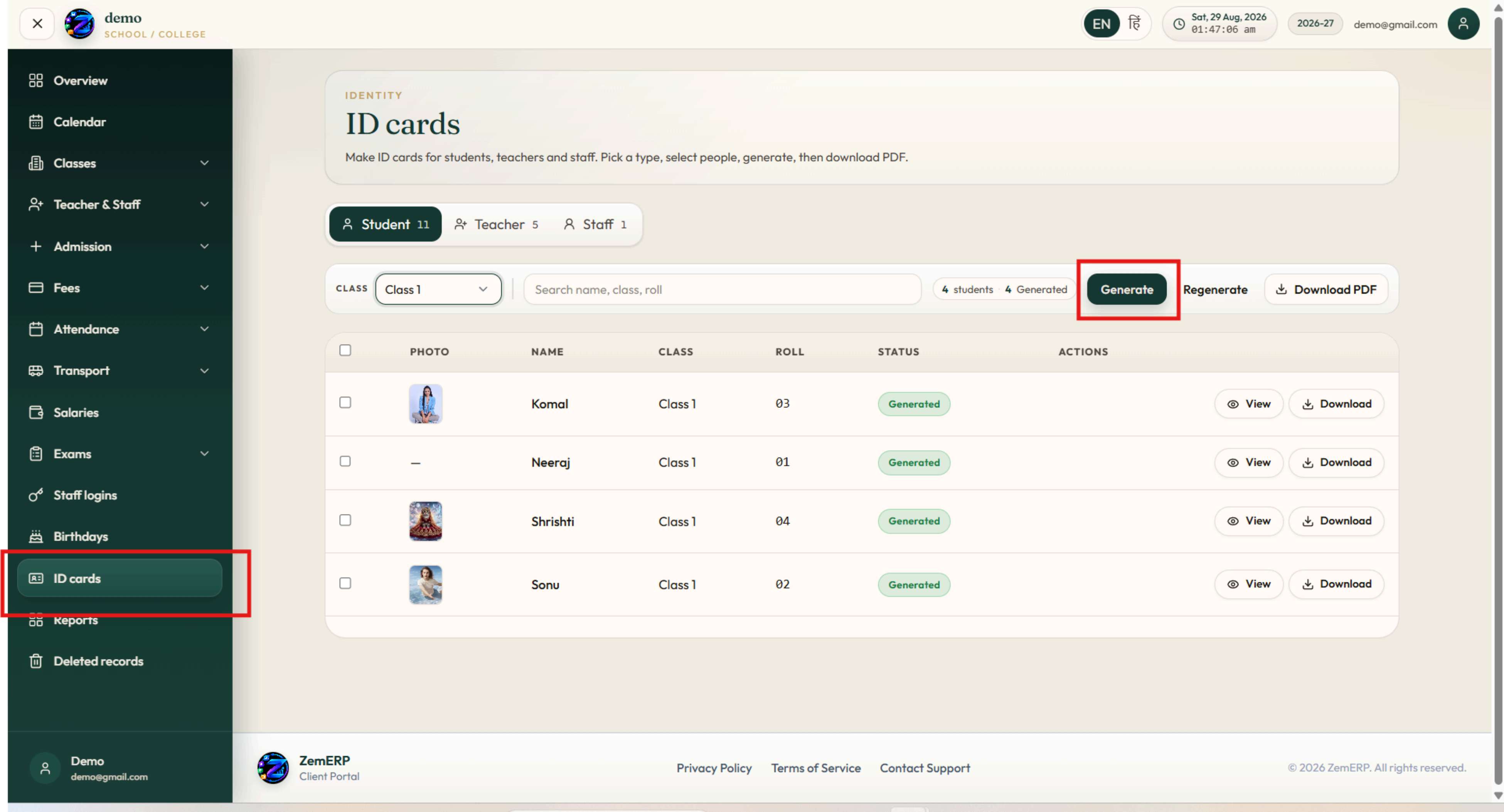The height and width of the screenshot is (812, 1504).
Task: Click Download PDF button
Action: click(x=1326, y=289)
